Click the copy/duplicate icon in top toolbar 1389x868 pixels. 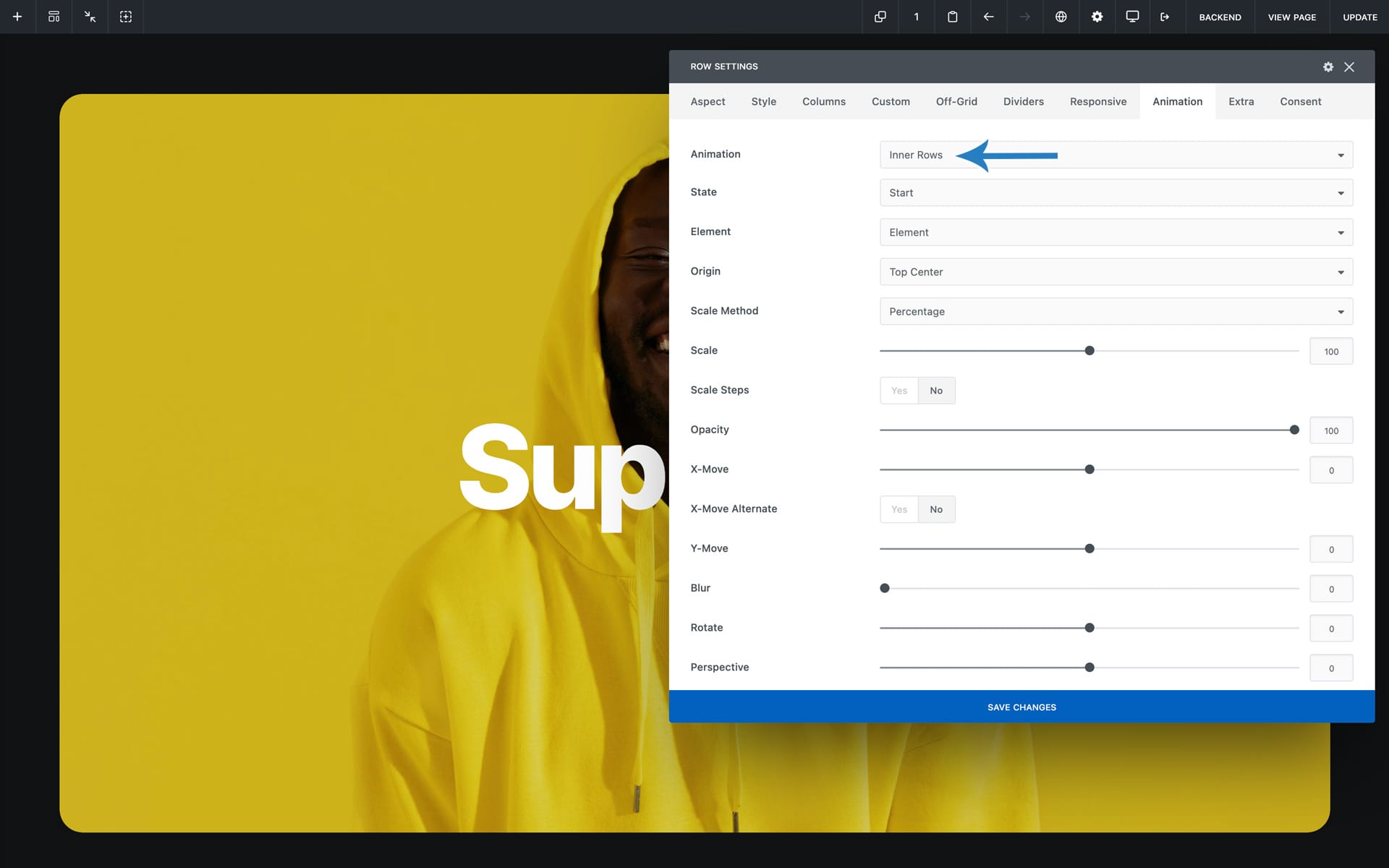880,17
